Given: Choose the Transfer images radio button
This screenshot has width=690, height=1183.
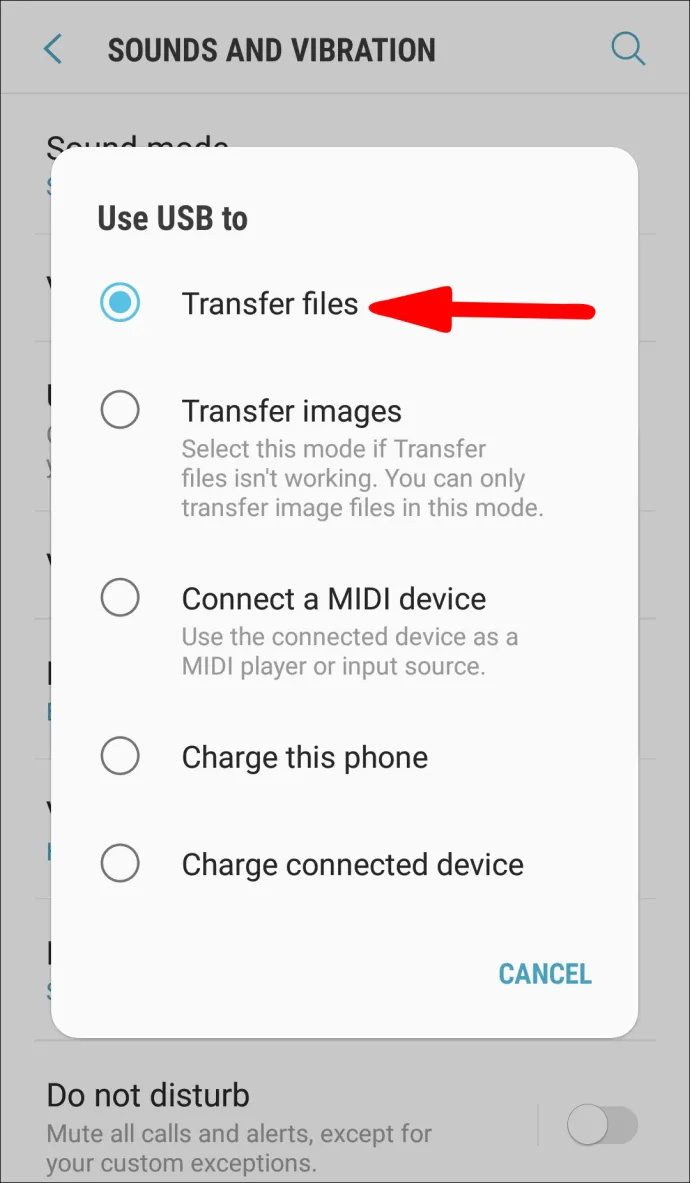Looking at the screenshot, I should point(120,410).
